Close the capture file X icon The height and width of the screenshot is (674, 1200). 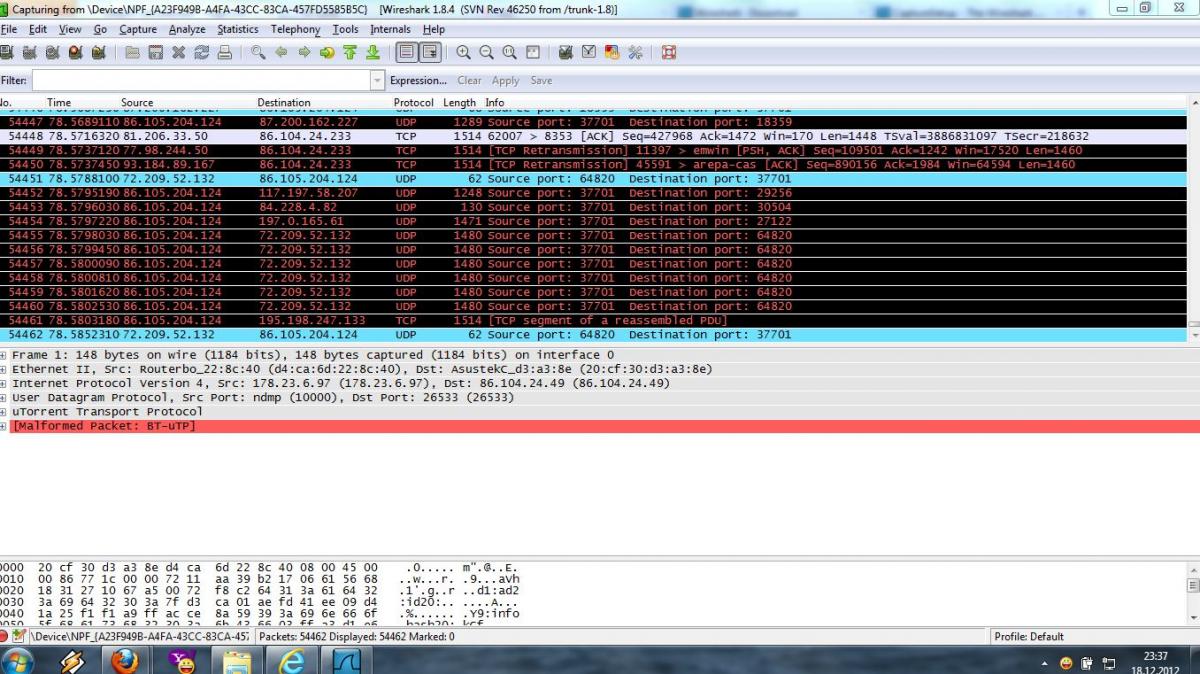pyautogui.click(x=178, y=52)
